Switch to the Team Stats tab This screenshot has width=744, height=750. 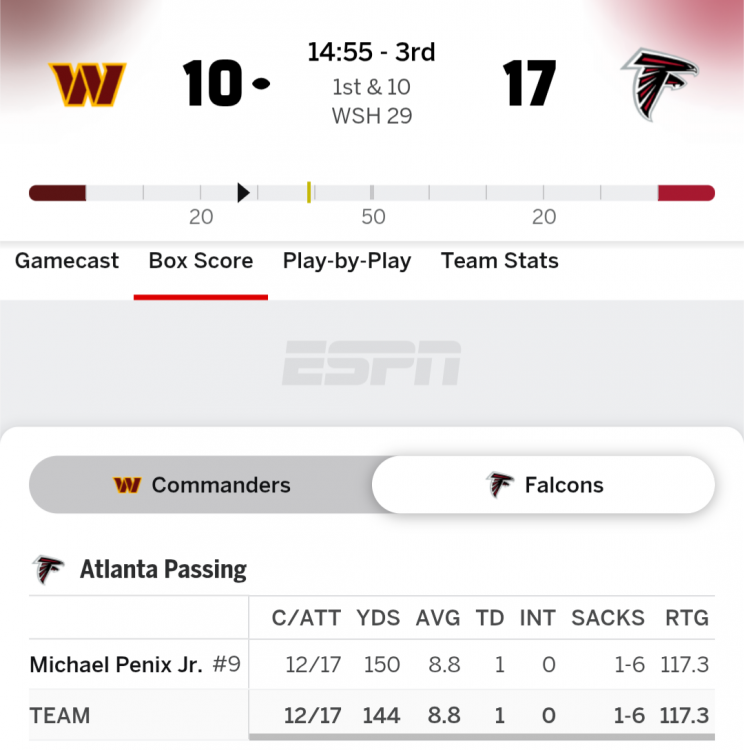[x=500, y=261]
